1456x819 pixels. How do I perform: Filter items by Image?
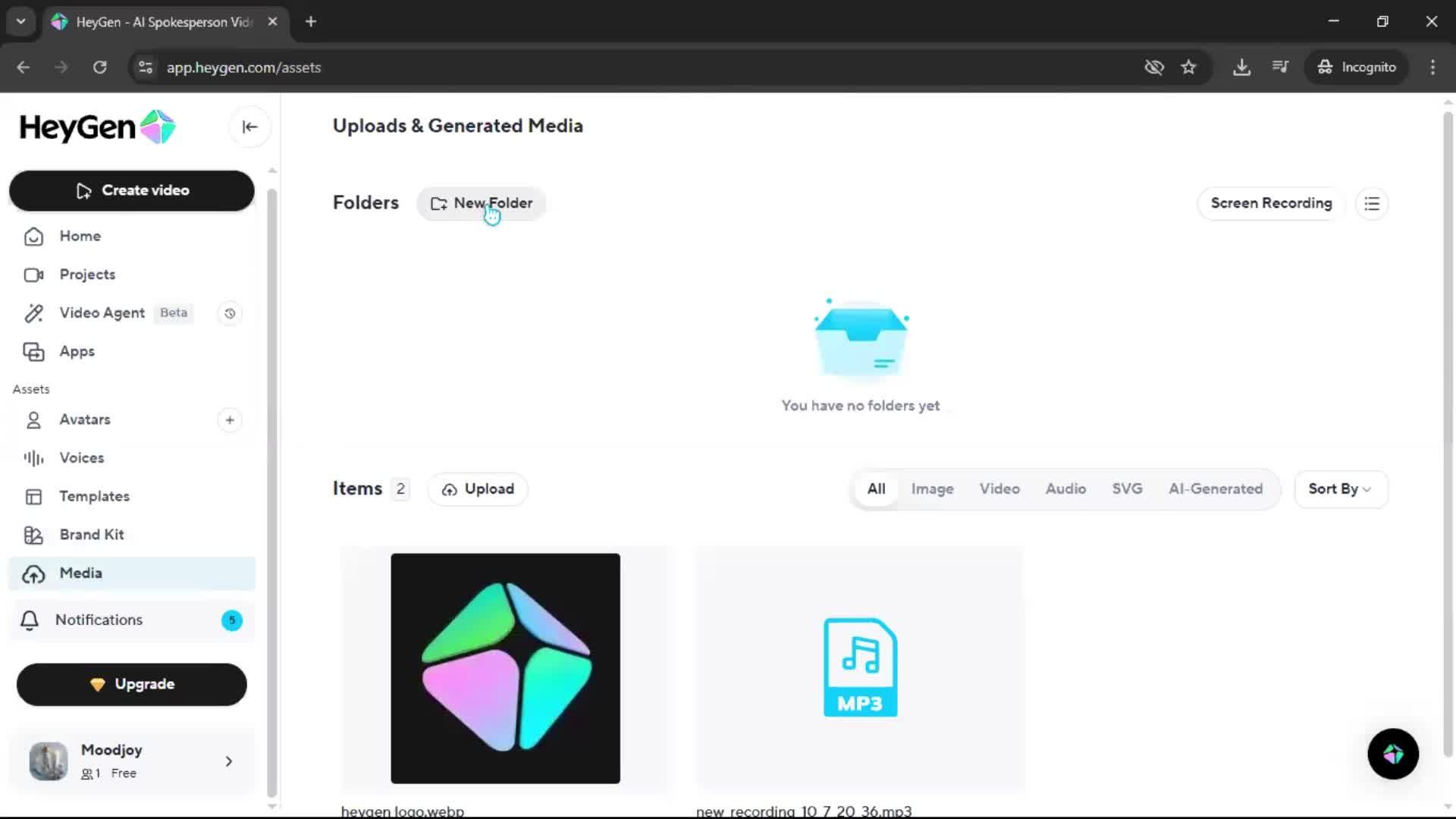click(932, 489)
